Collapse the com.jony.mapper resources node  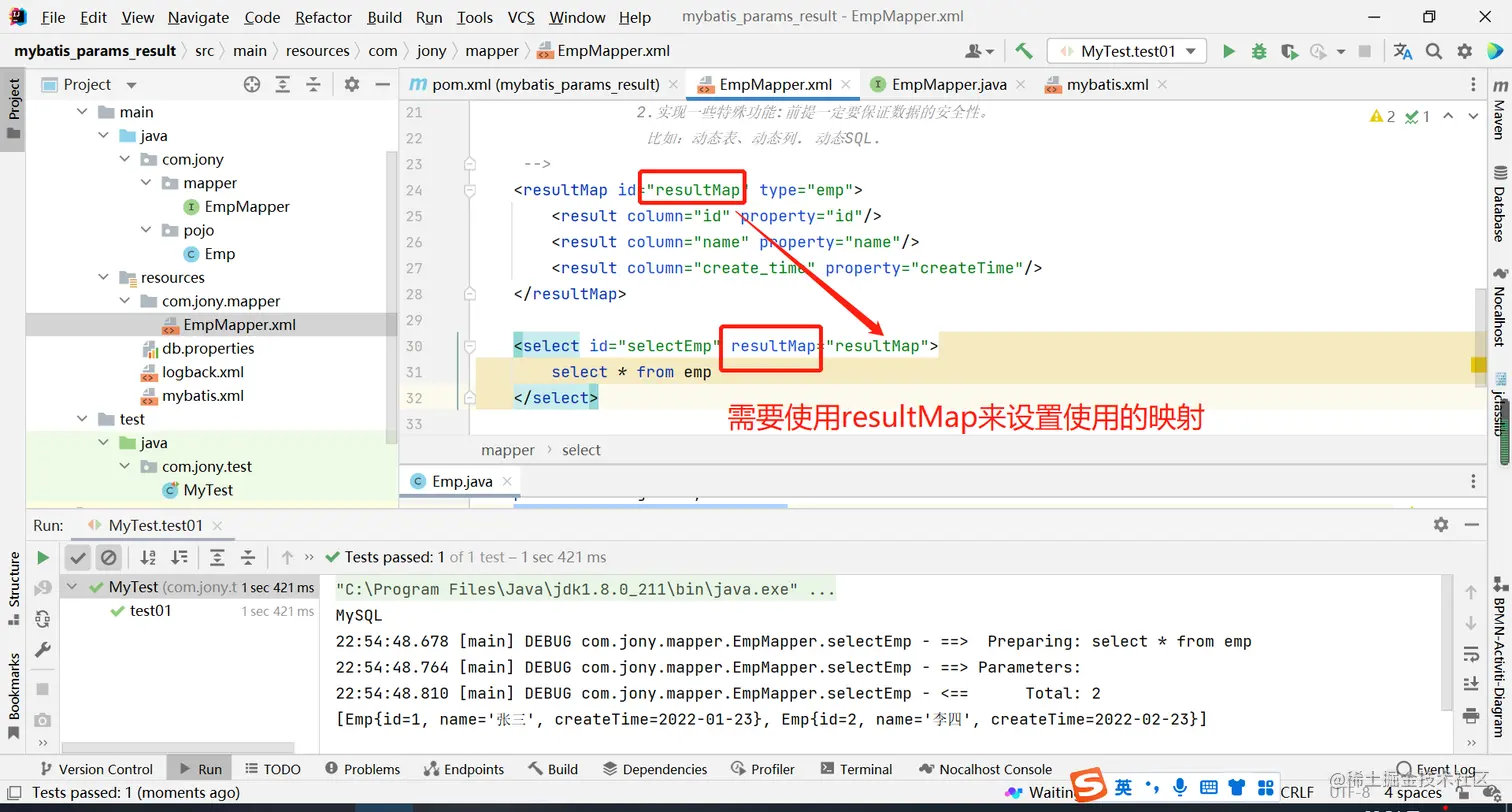125,301
